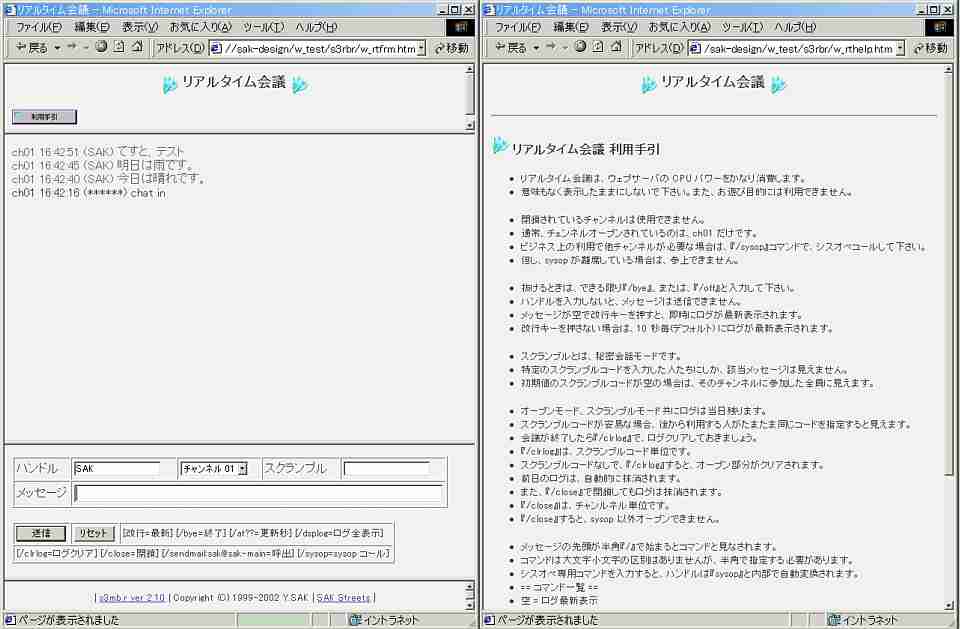Open お気に入り menu in the left window
The width and height of the screenshot is (960, 629).
200,27
